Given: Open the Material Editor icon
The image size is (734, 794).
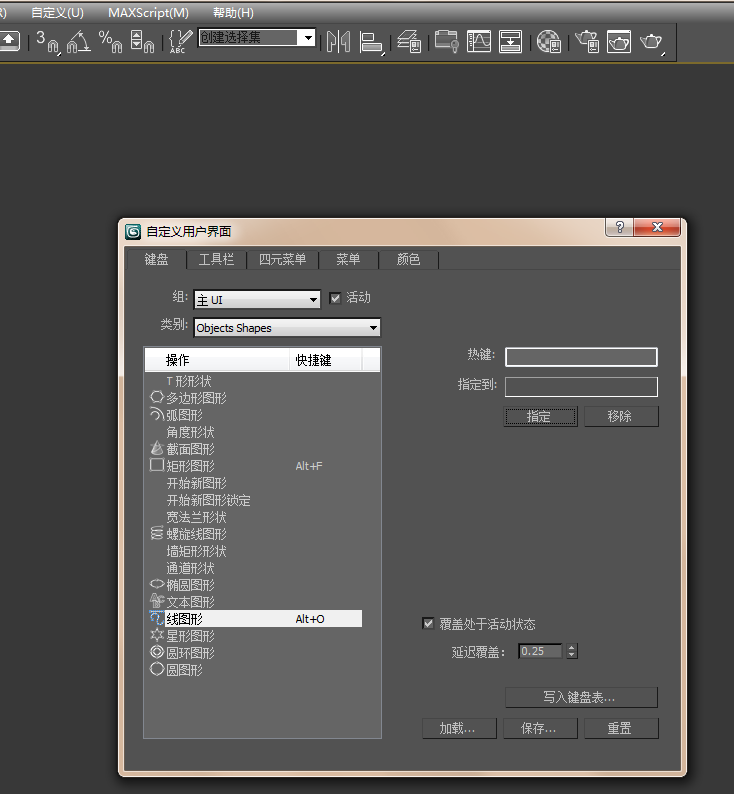Looking at the screenshot, I should (x=548, y=42).
